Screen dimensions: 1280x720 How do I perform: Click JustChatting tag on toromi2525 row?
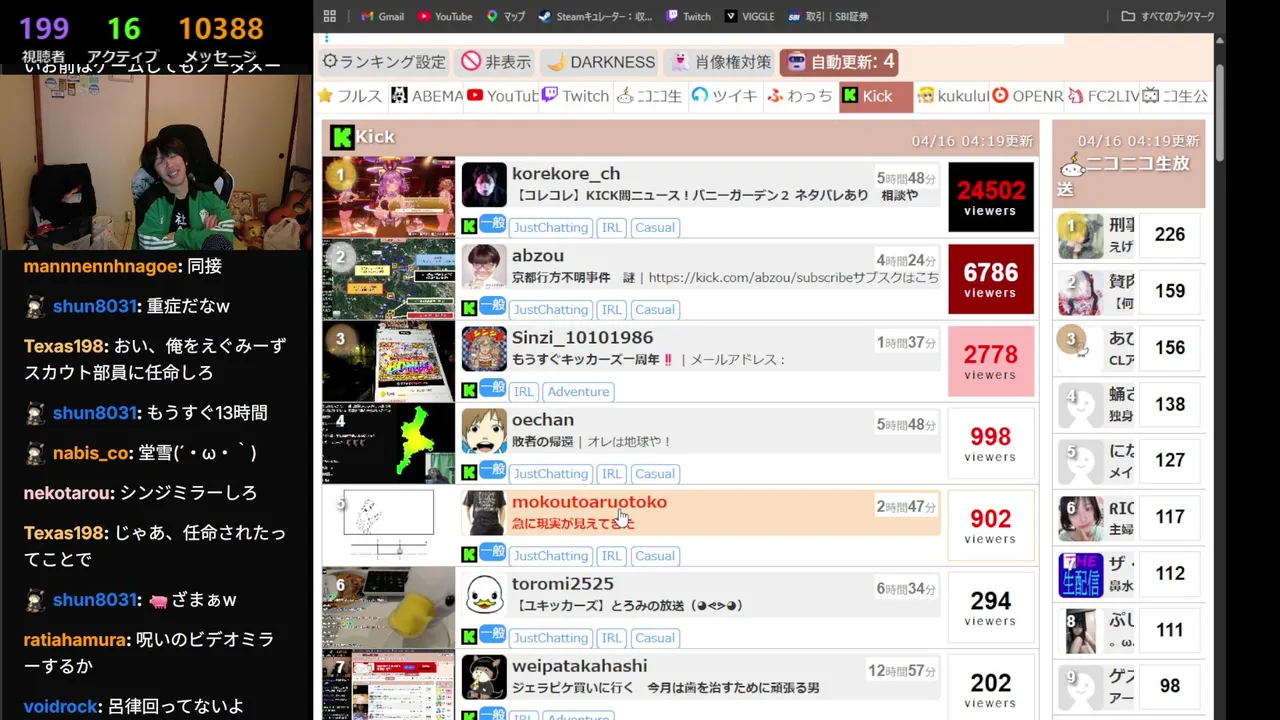(551, 638)
